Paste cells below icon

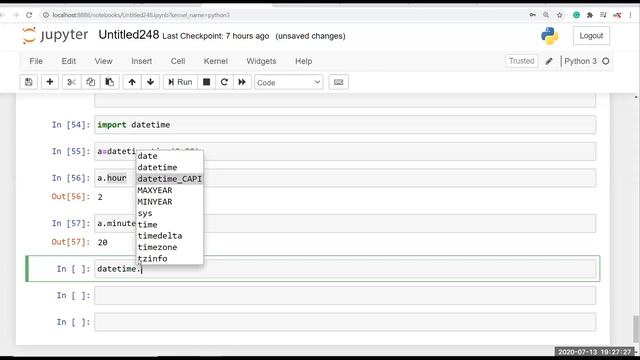tap(109, 82)
